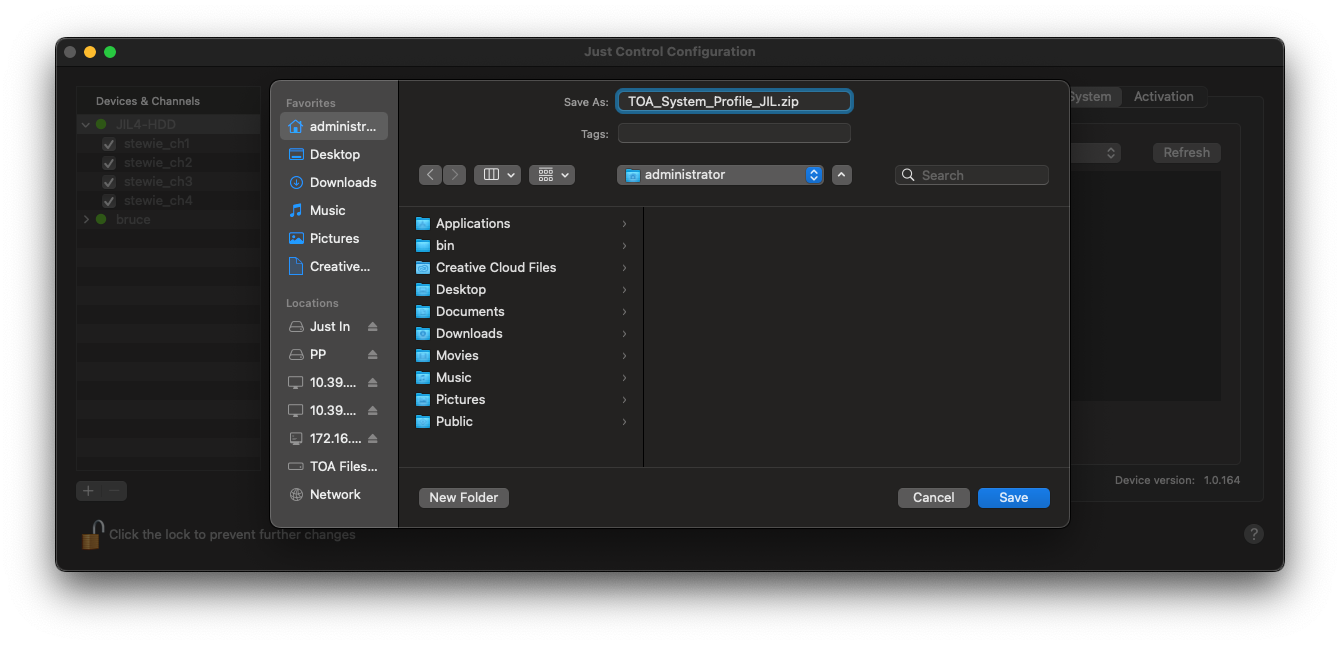This screenshot has width=1340, height=645.
Task: Open administrator location popup menu
Action: pos(720,175)
